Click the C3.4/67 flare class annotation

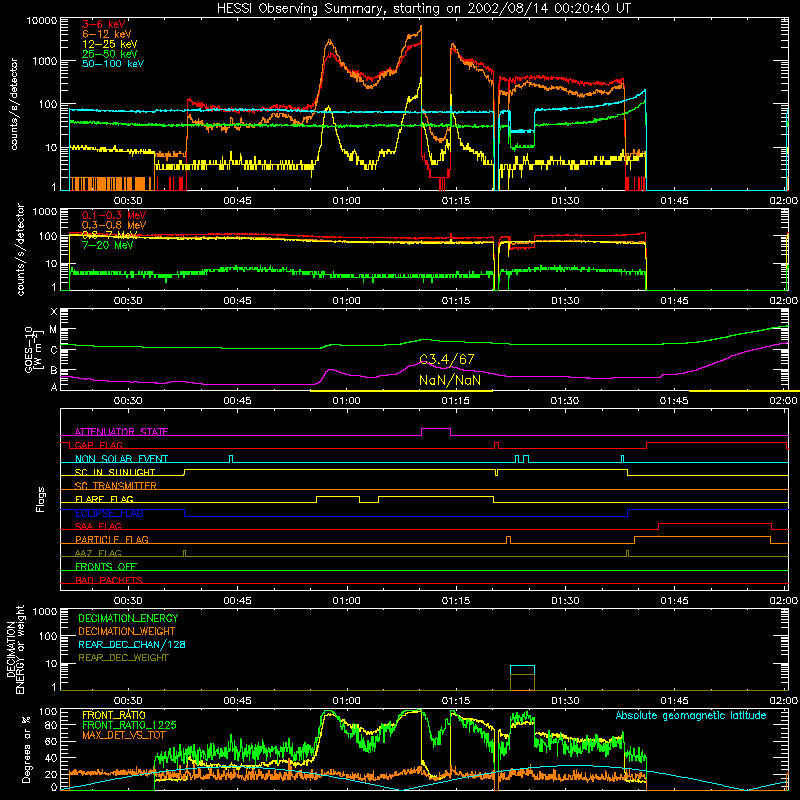[446, 360]
